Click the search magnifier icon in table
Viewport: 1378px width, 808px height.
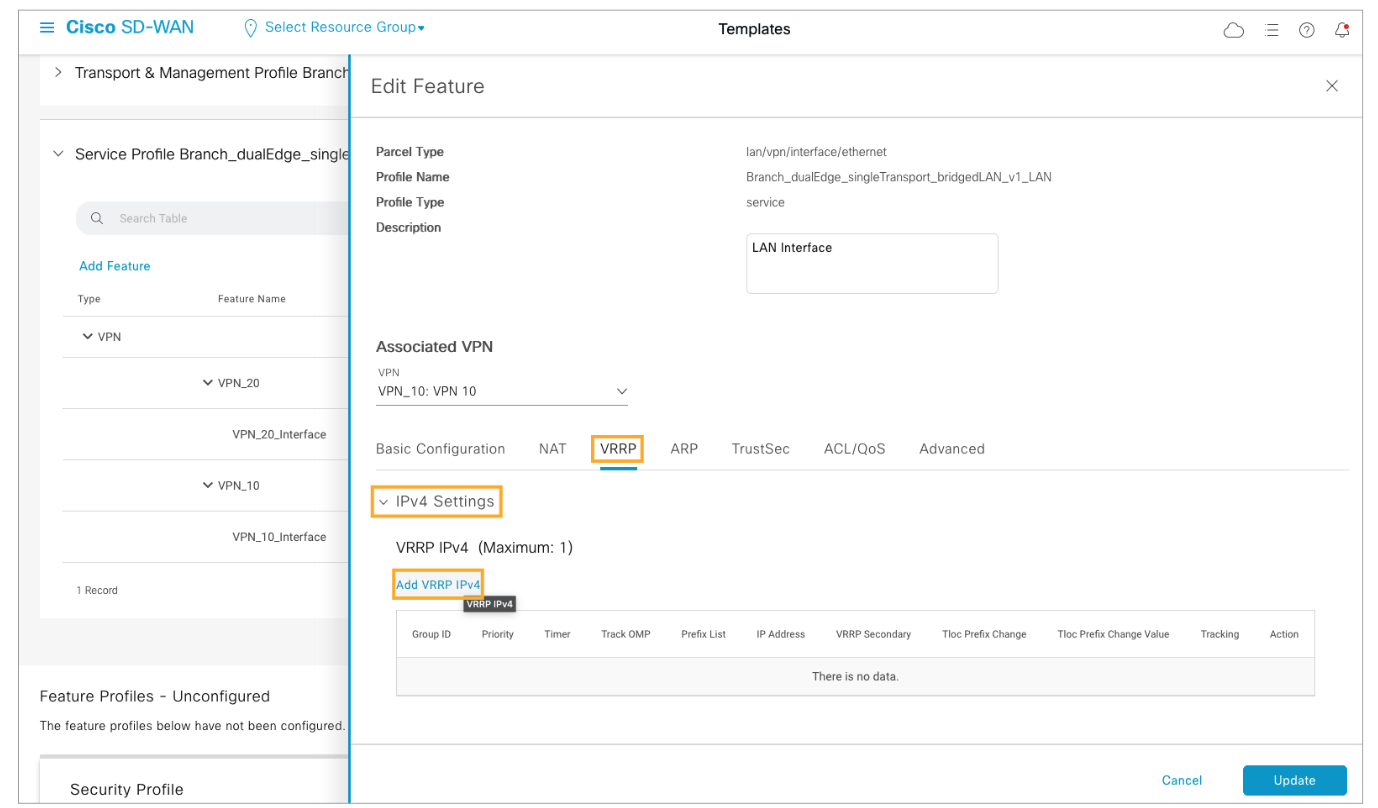point(97,218)
